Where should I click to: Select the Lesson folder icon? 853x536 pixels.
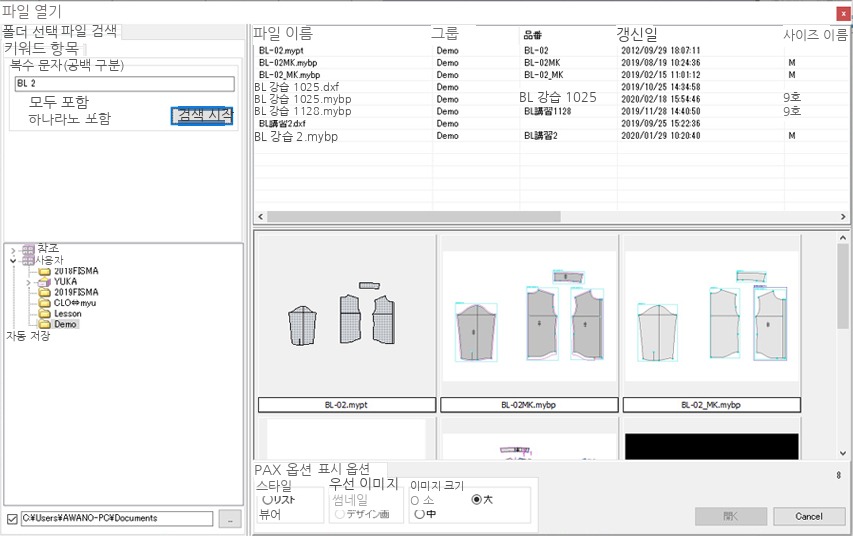pos(45,314)
